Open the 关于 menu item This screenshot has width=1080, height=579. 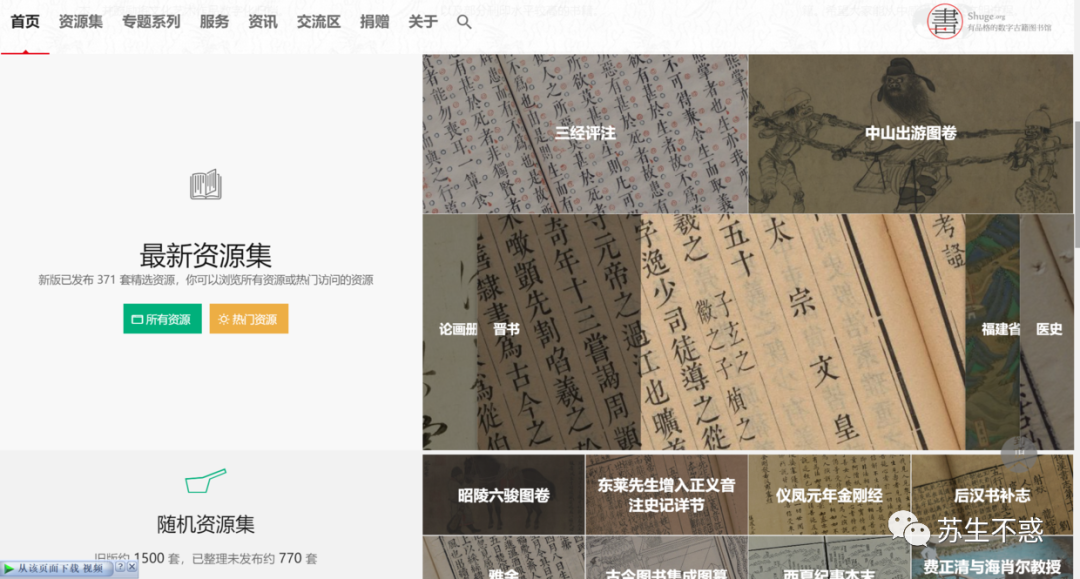click(423, 22)
